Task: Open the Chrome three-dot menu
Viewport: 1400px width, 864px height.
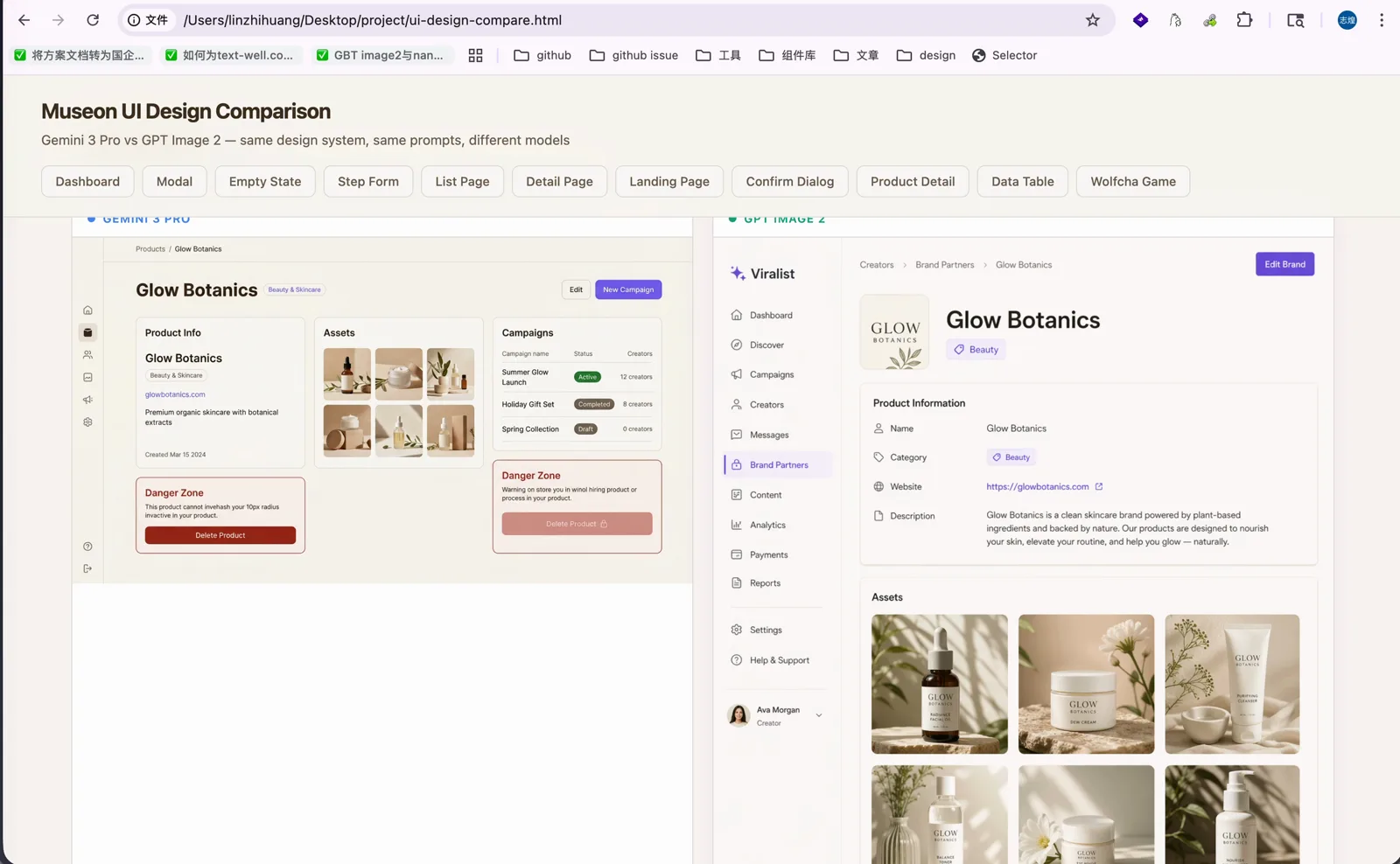Action: [x=1382, y=20]
